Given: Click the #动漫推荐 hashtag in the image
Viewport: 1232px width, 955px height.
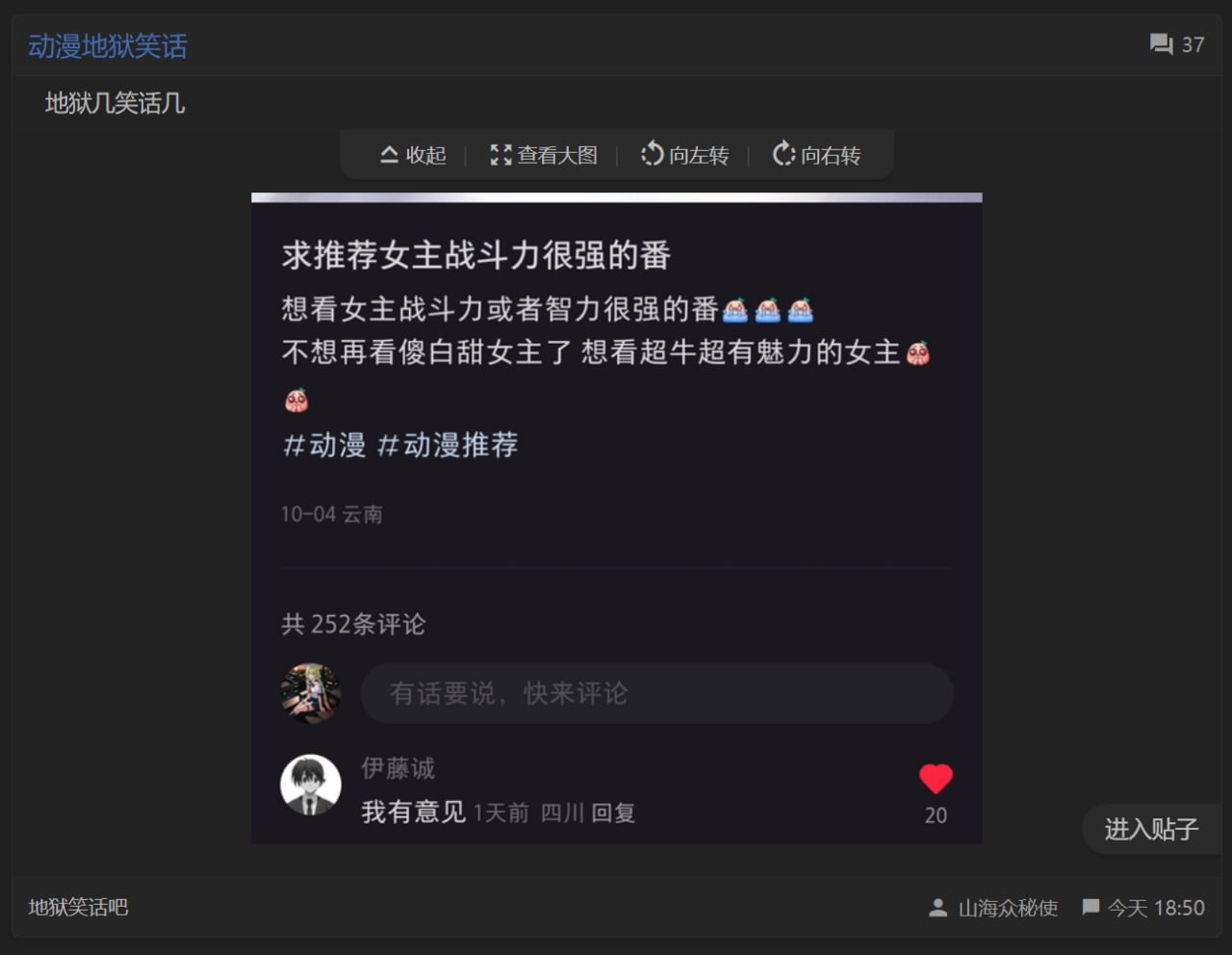Looking at the screenshot, I should pyautogui.click(x=449, y=445).
